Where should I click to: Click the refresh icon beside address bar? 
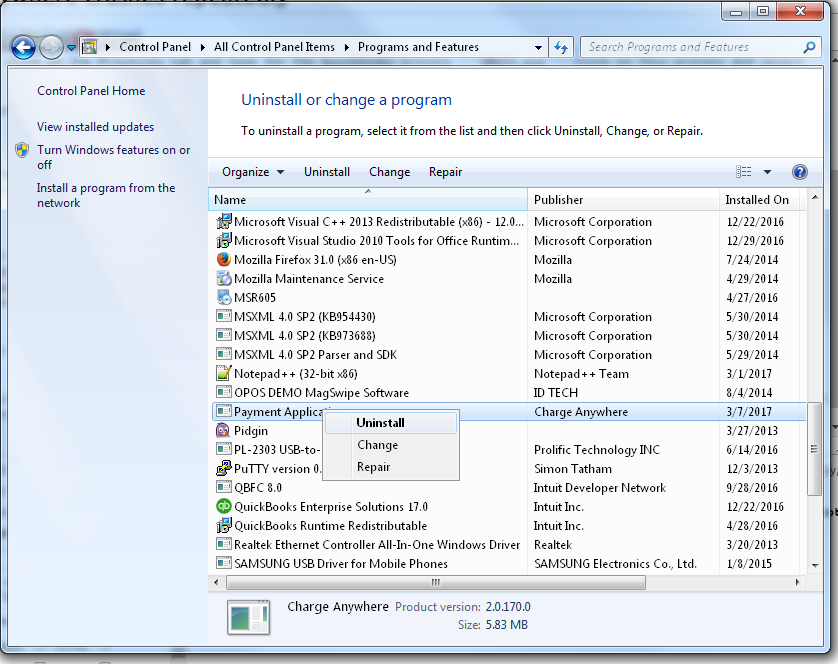click(561, 47)
